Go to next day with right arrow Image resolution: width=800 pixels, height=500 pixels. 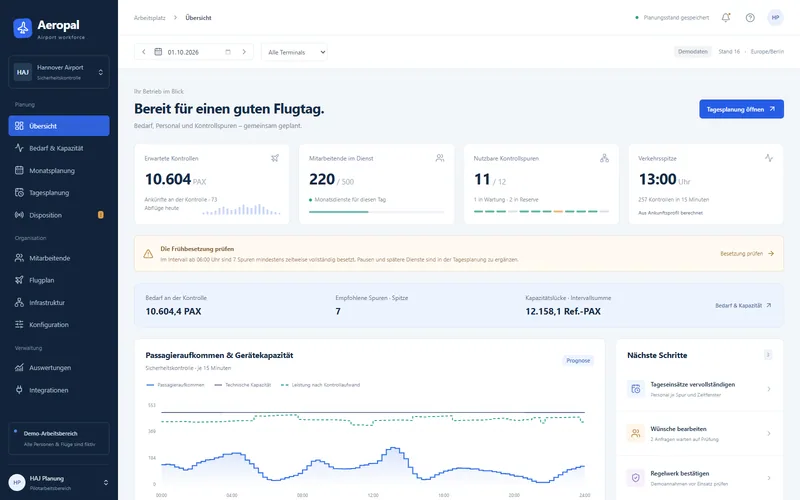(244, 52)
